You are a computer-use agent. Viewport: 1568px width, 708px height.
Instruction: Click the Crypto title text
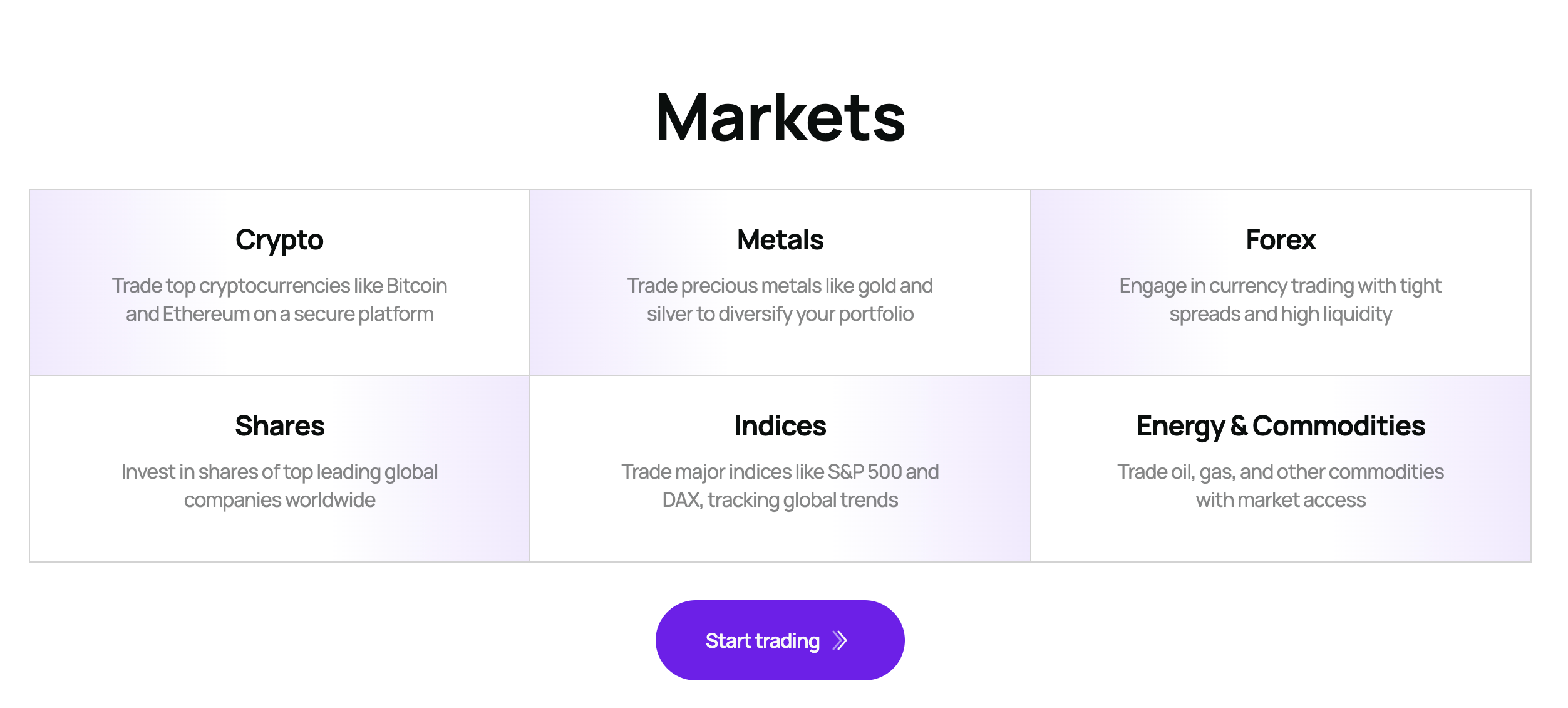point(279,241)
